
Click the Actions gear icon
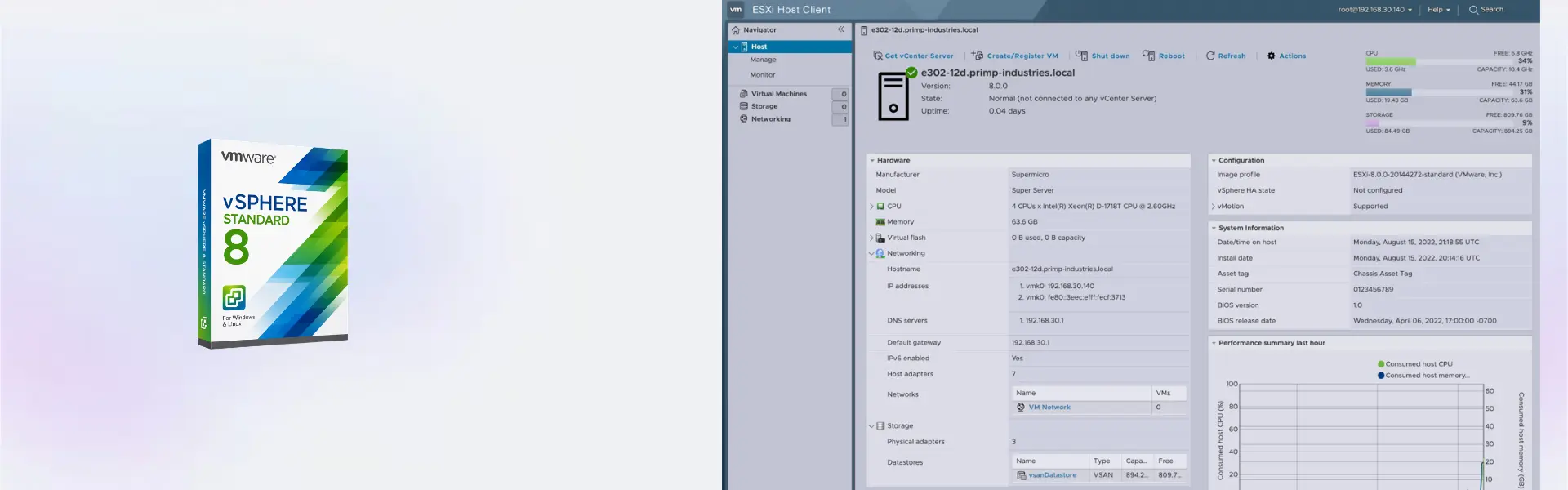tap(1272, 56)
